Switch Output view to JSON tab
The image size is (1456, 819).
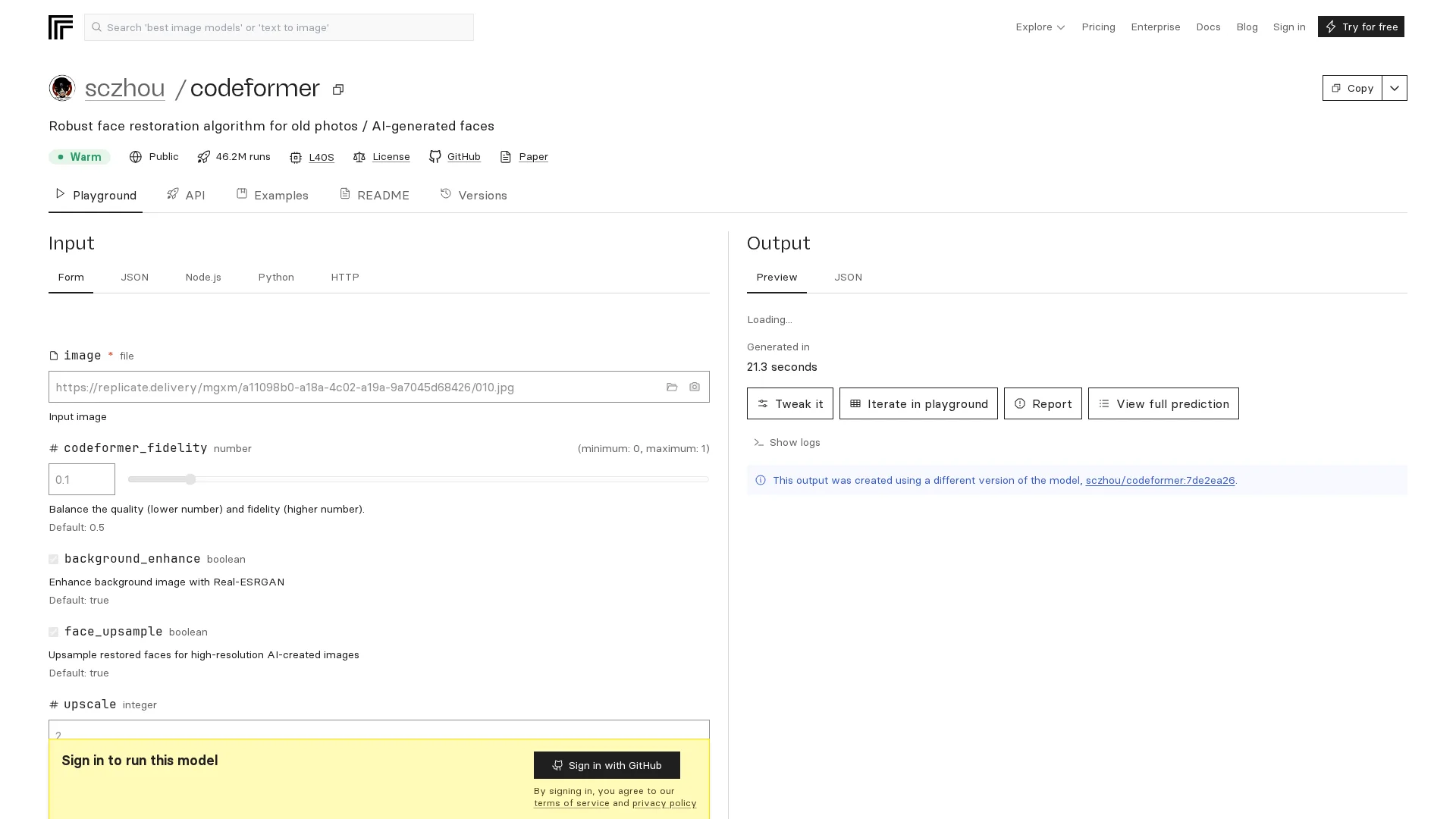[x=848, y=278]
